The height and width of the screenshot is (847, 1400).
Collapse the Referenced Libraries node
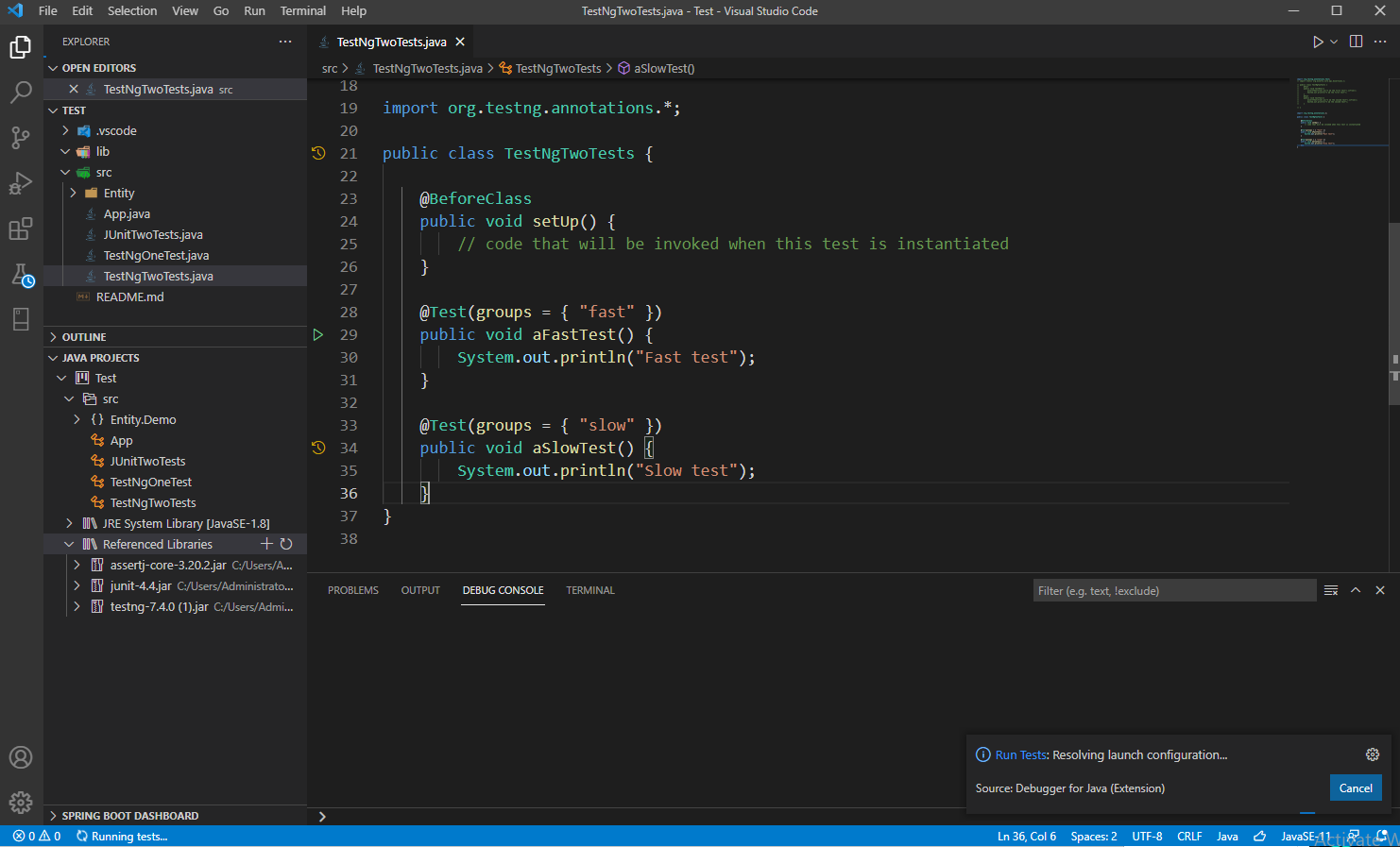(69, 545)
